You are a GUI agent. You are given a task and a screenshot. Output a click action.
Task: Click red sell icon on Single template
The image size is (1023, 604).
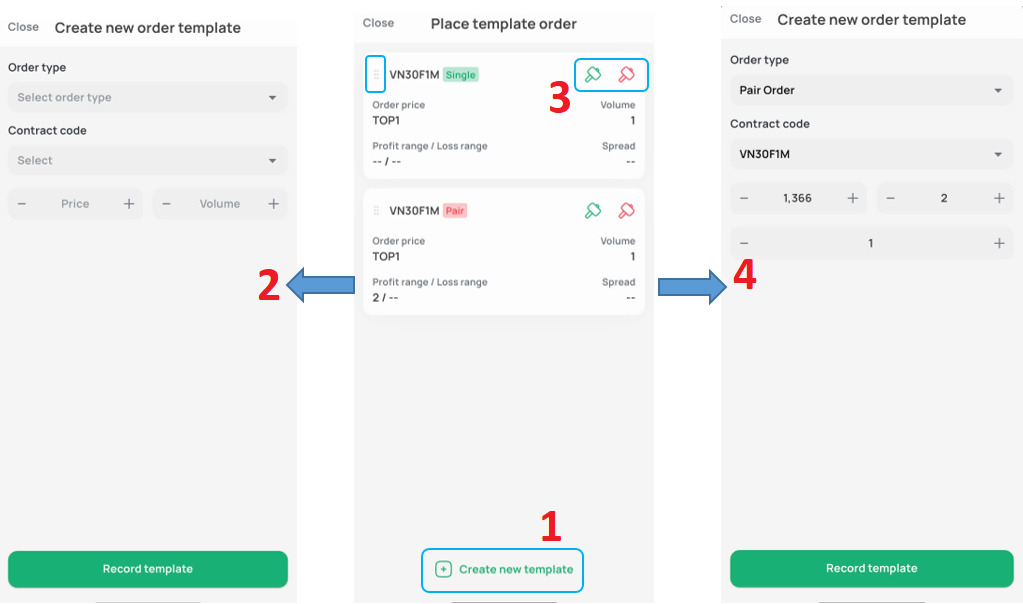(626, 74)
